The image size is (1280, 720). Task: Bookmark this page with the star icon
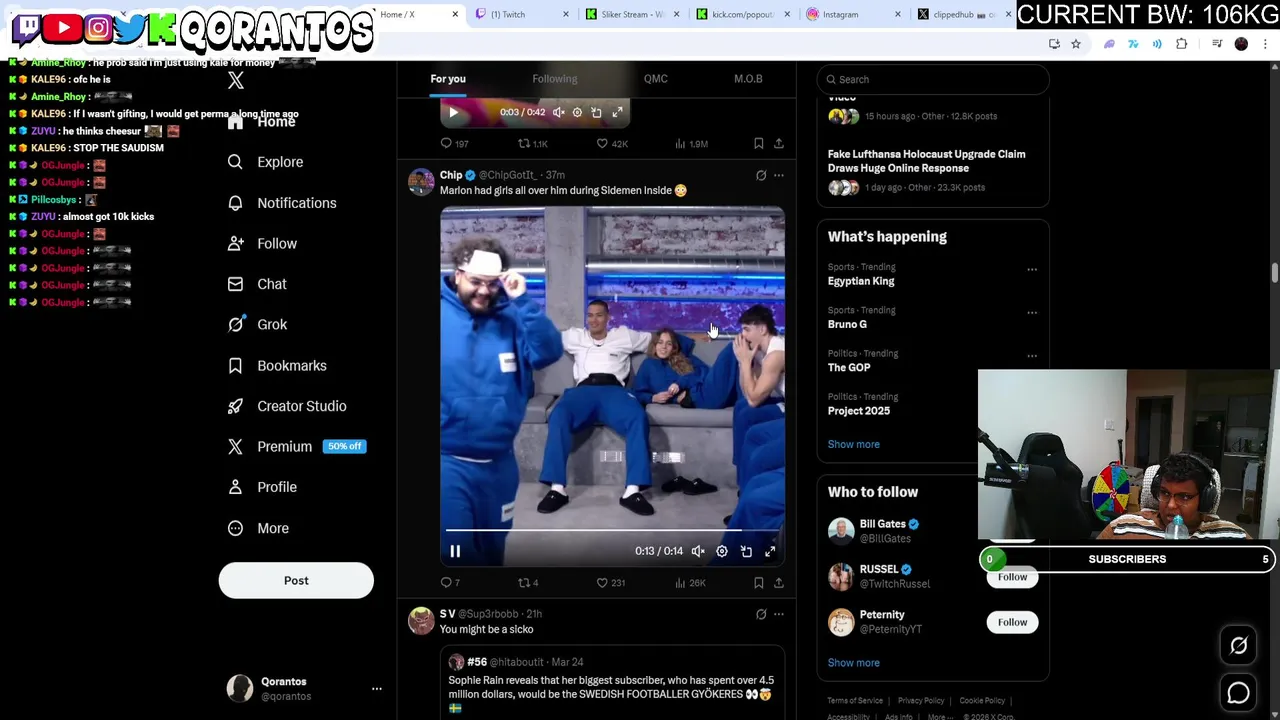point(1076,44)
